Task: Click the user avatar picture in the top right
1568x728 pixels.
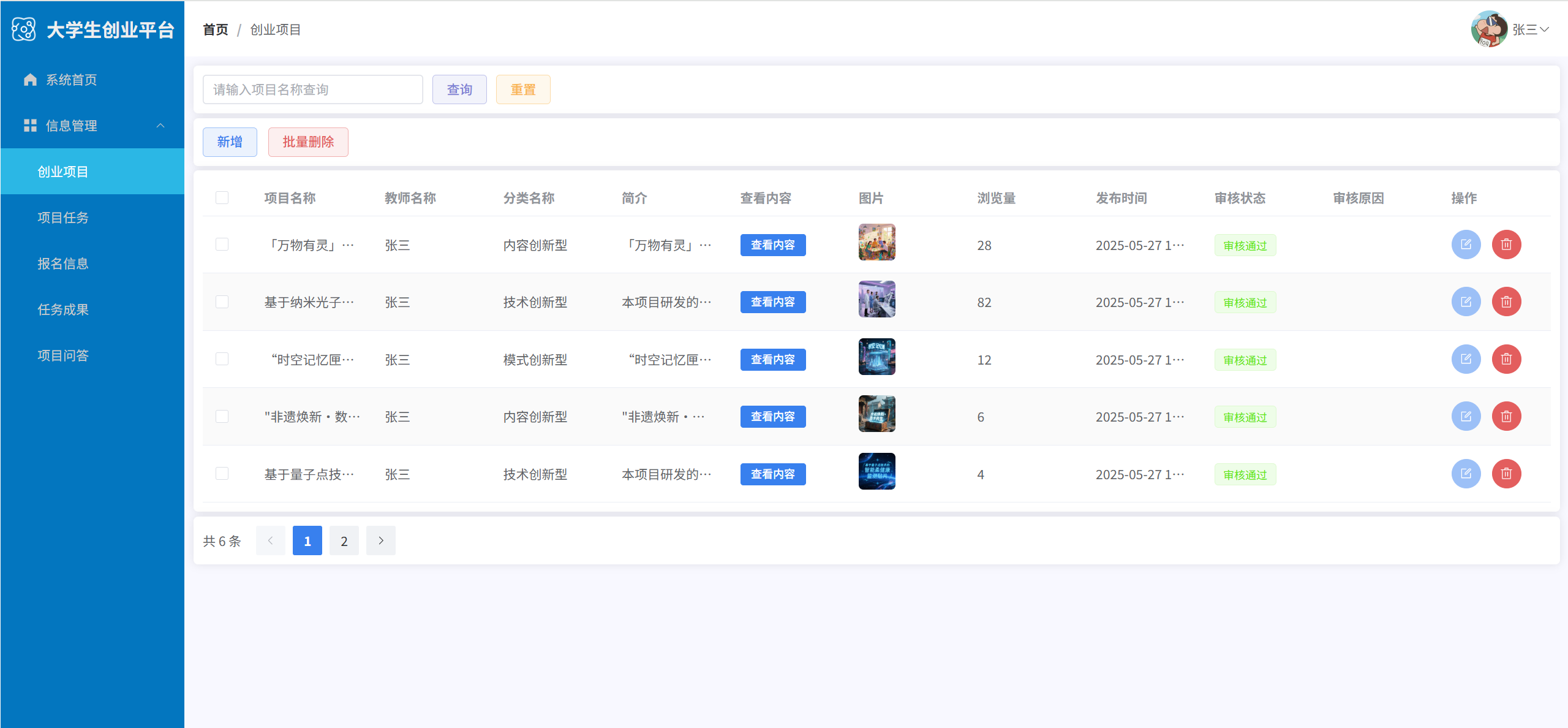Action: click(1488, 29)
